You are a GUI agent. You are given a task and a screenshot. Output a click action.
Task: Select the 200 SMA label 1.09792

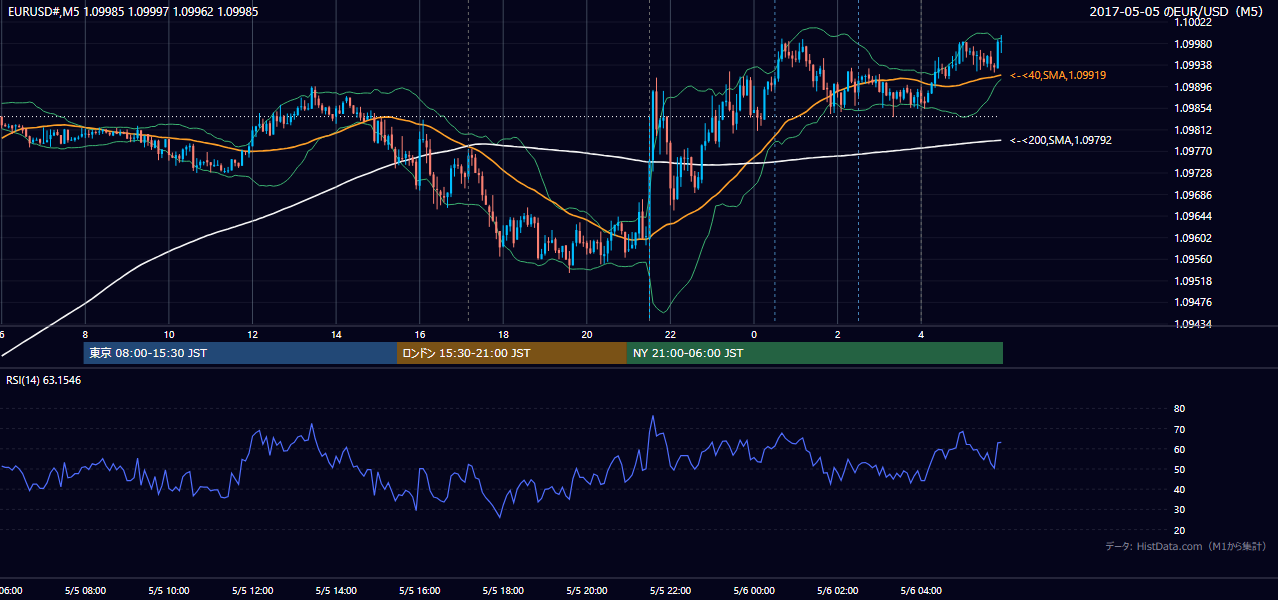(1061, 140)
